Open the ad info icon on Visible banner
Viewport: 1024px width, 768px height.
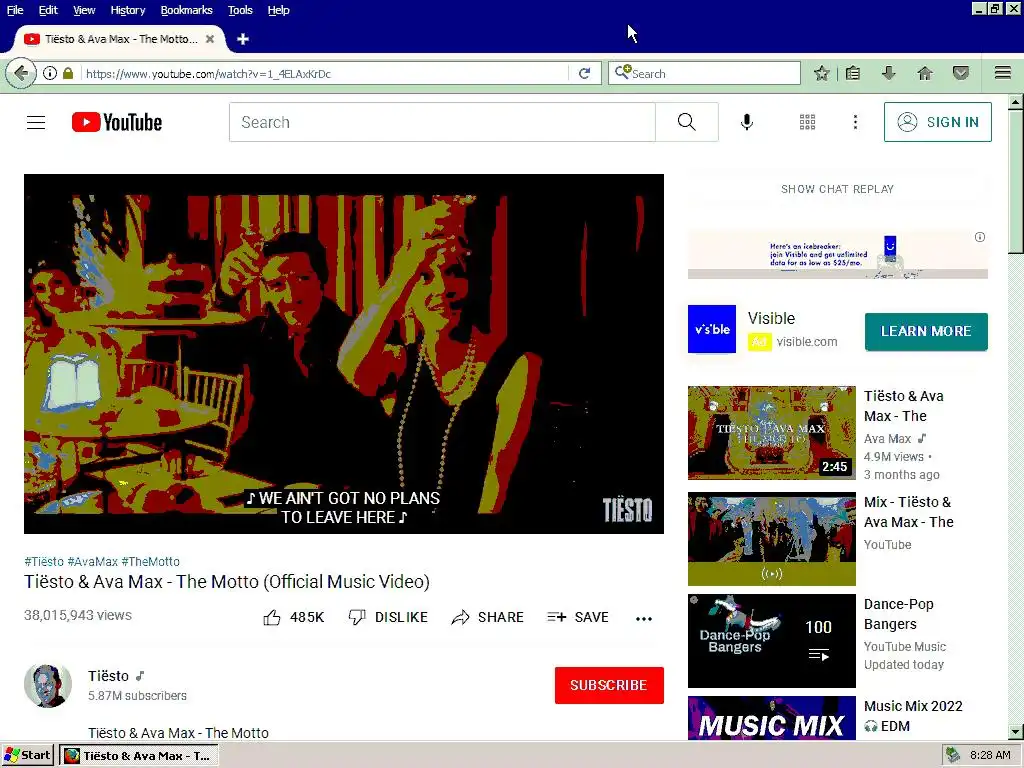click(980, 237)
